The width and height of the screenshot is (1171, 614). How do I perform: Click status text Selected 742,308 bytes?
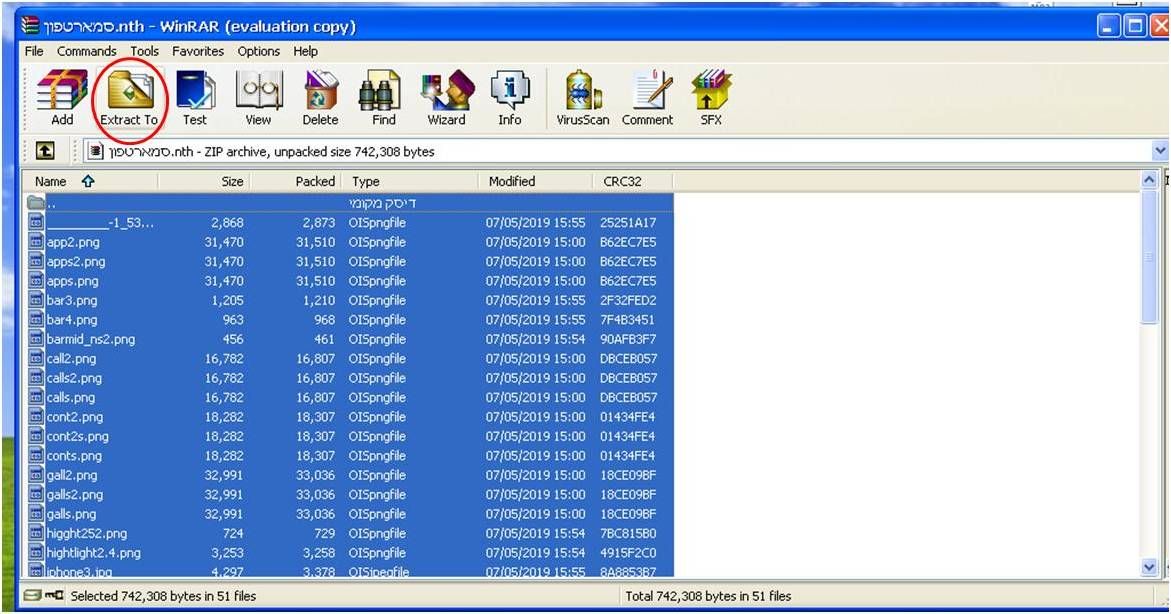pos(163,596)
